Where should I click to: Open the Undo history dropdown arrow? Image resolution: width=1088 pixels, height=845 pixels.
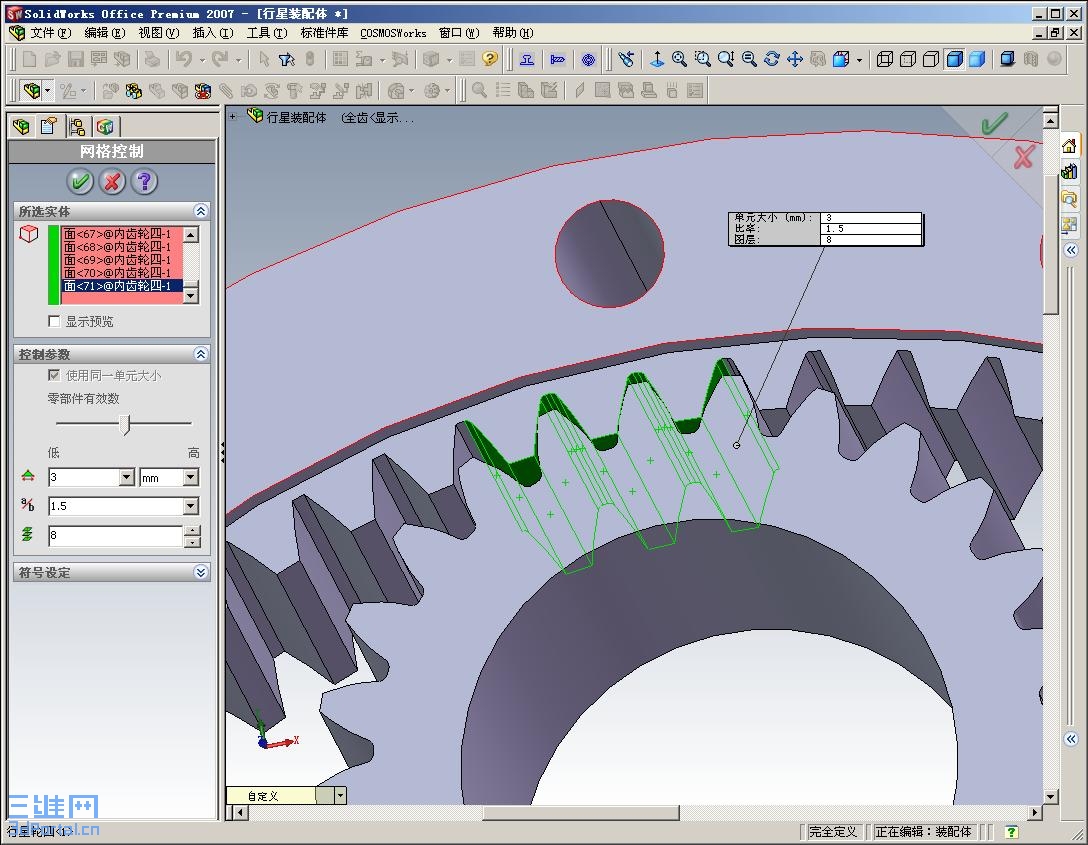(x=202, y=60)
